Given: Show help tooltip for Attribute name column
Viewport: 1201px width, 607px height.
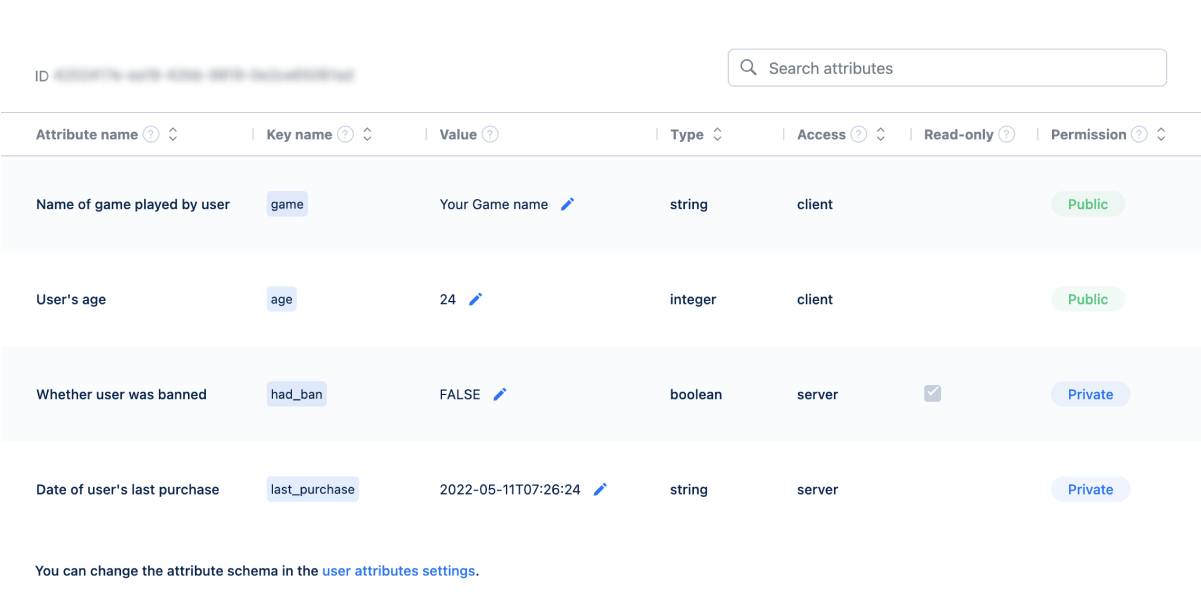Looking at the screenshot, I should [x=151, y=135].
